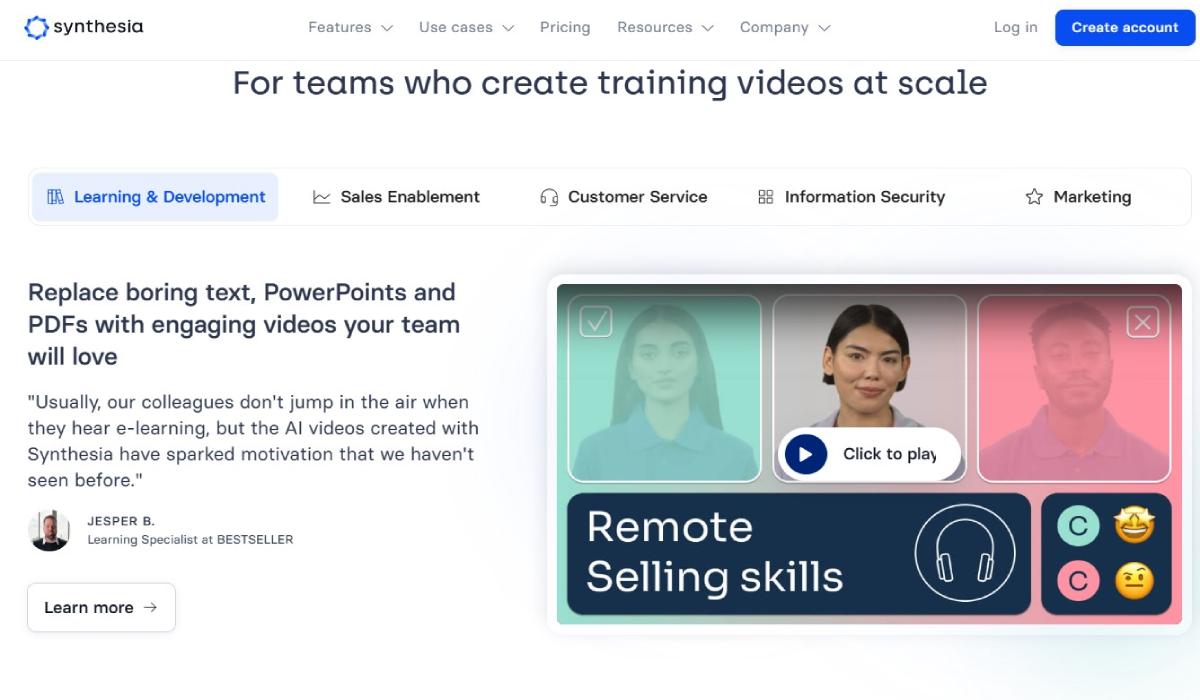Click the headset icon beside Customer Service
Screen dimensions: 1200x700
(549, 197)
